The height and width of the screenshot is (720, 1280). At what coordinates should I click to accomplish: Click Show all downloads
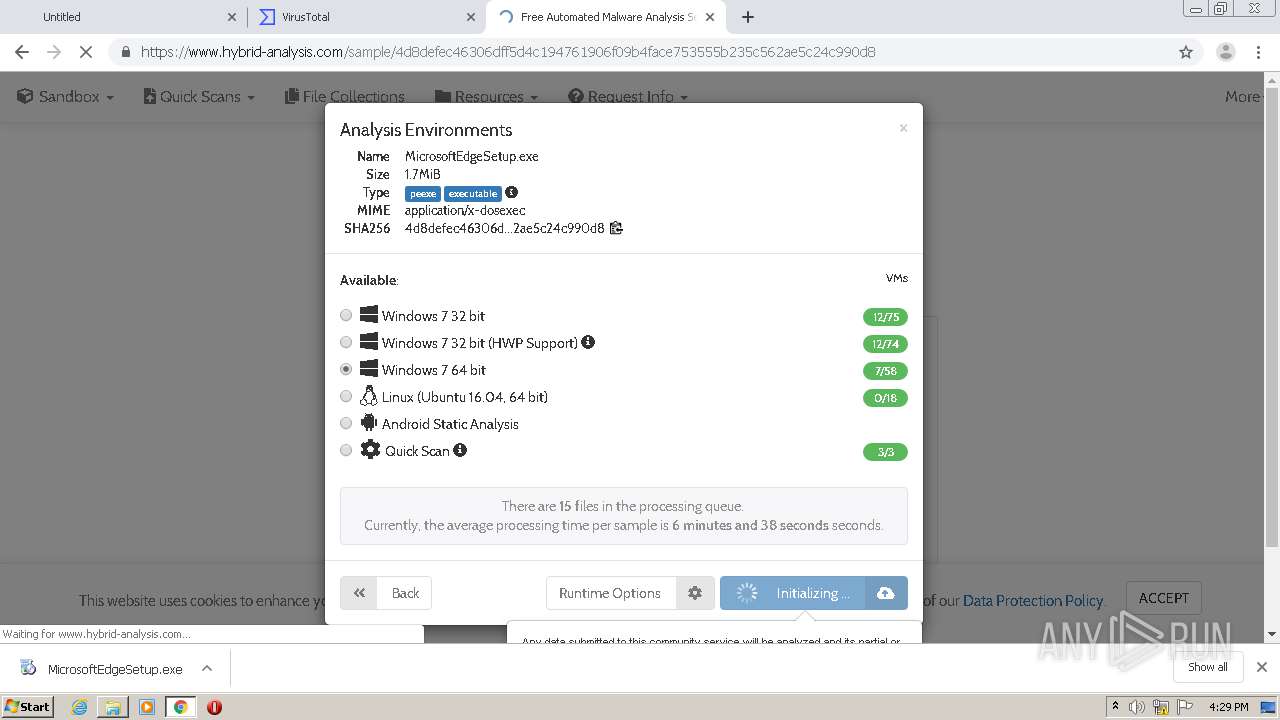point(1208,667)
